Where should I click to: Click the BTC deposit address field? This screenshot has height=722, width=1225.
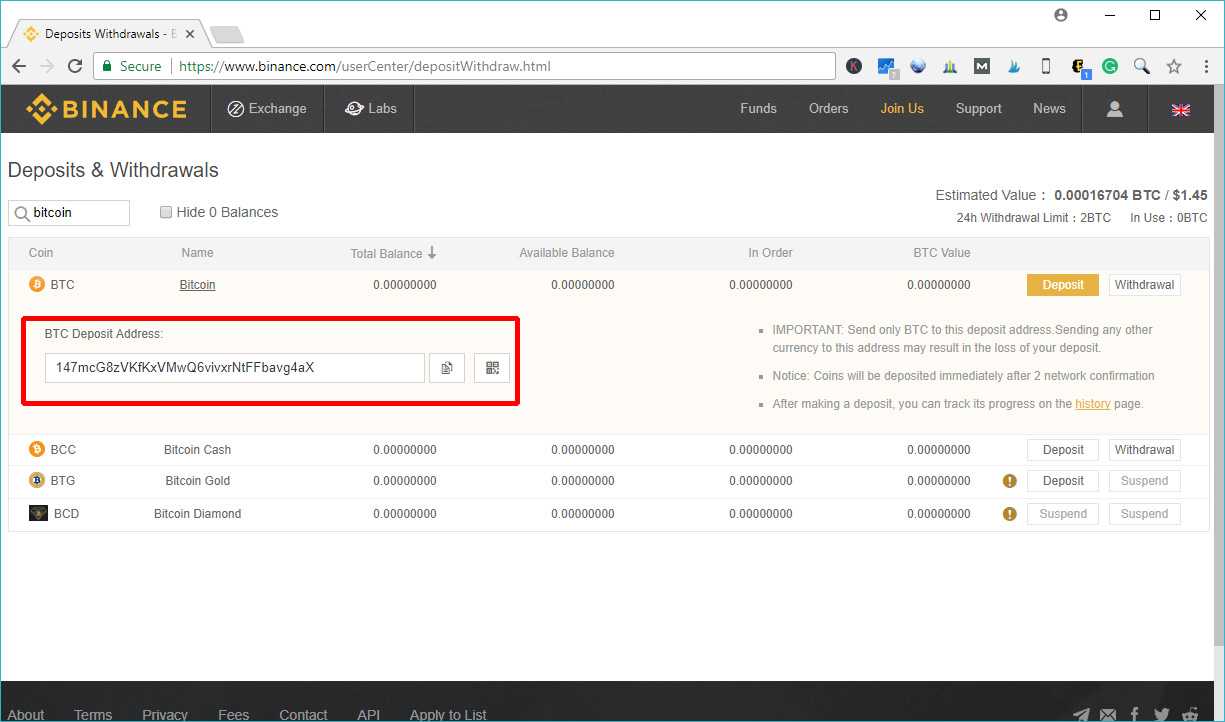coord(235,368)
